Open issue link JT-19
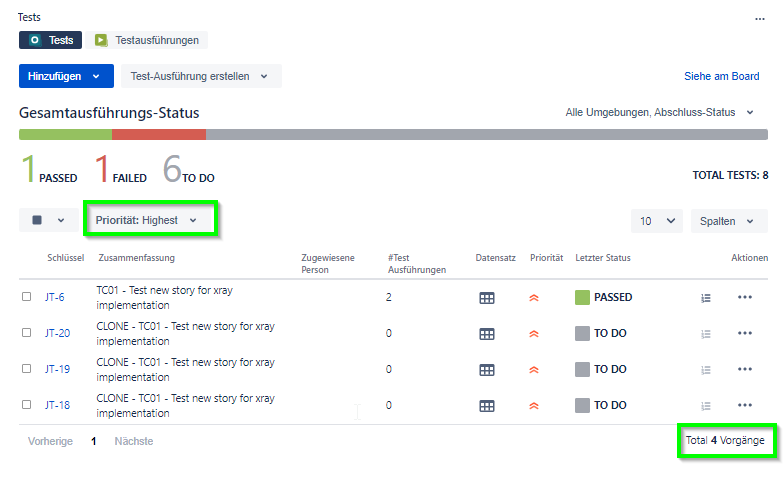The height and width of the screenshot is (499, 784). (x=57, y=369)
